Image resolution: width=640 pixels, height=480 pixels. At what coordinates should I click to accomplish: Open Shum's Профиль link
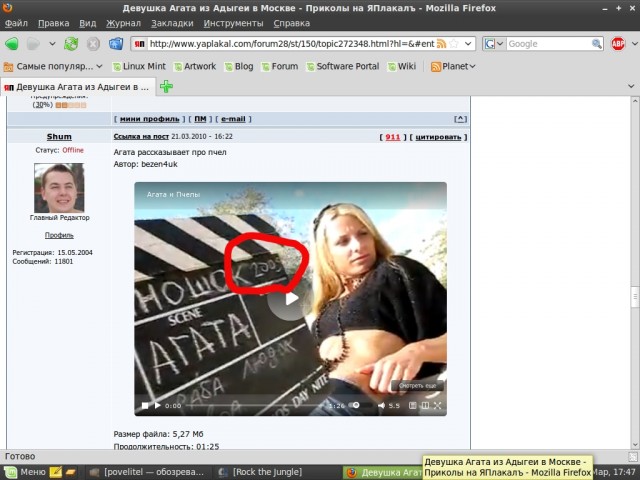(x=59, y=235)
